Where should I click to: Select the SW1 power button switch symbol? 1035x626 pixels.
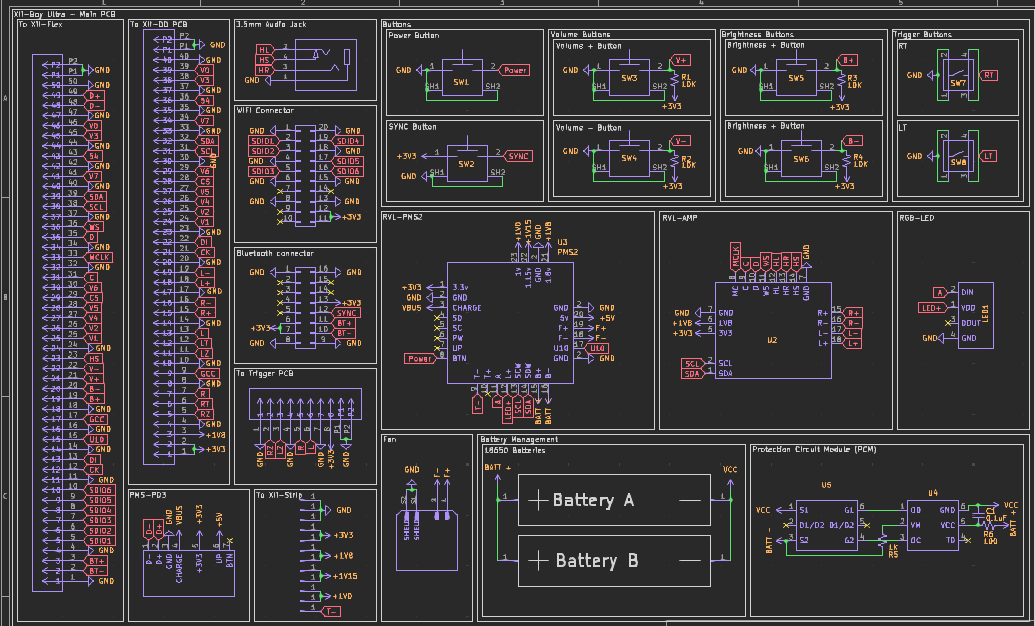coord(462,77)
